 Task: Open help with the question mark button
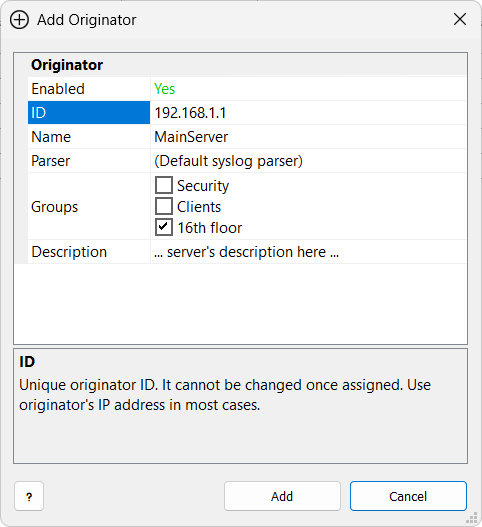coord(29,496)
